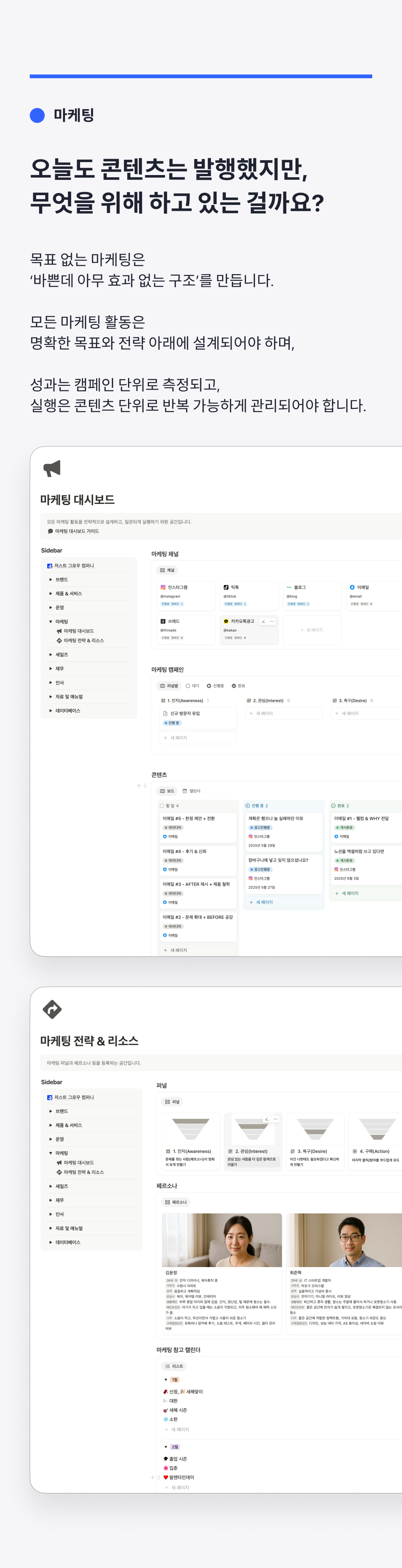Open the three-dot menu on 2. 관심(Interest) funnel card

[275, 1119]
